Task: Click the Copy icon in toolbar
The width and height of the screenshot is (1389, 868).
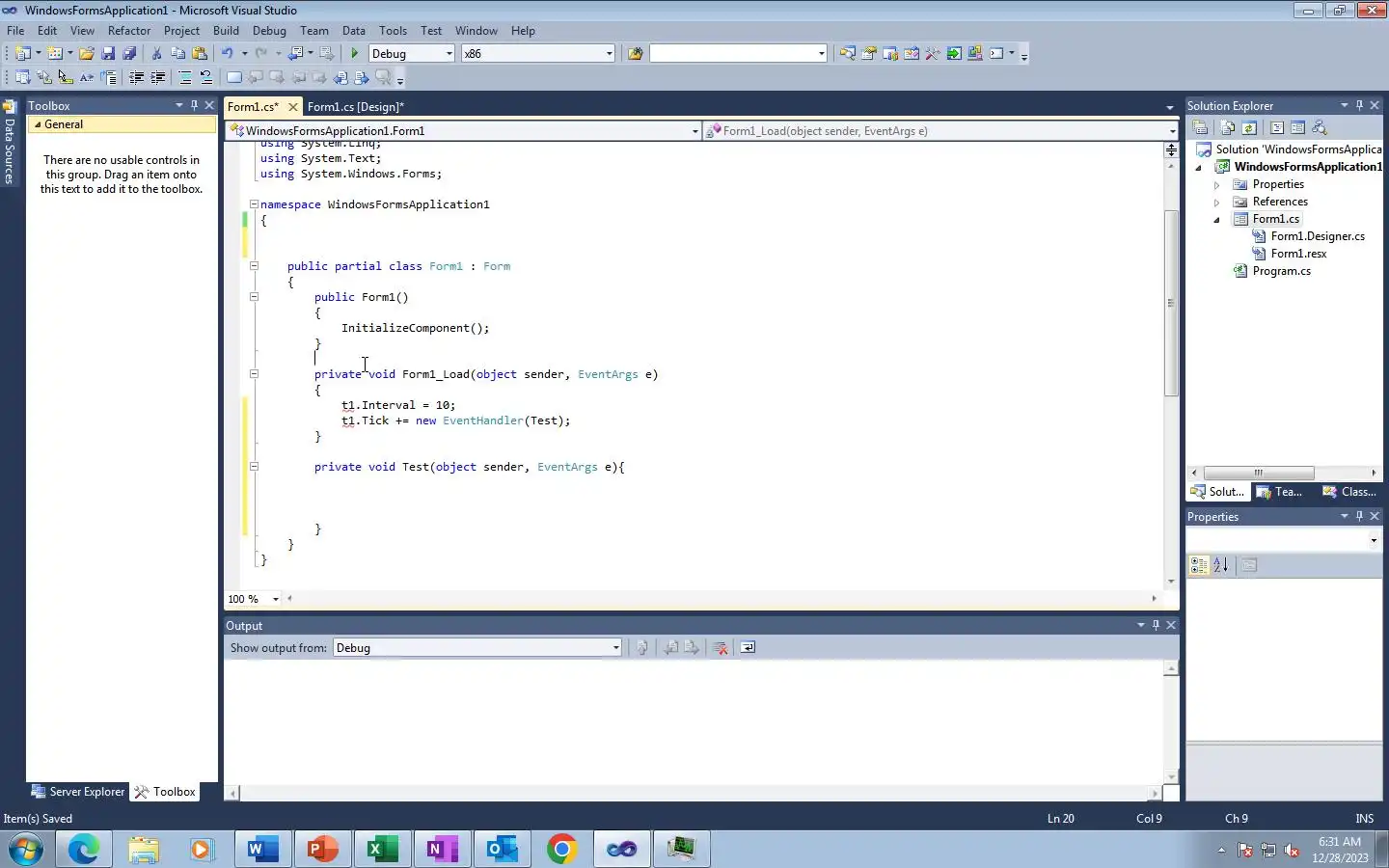Action: coord(177,54)
